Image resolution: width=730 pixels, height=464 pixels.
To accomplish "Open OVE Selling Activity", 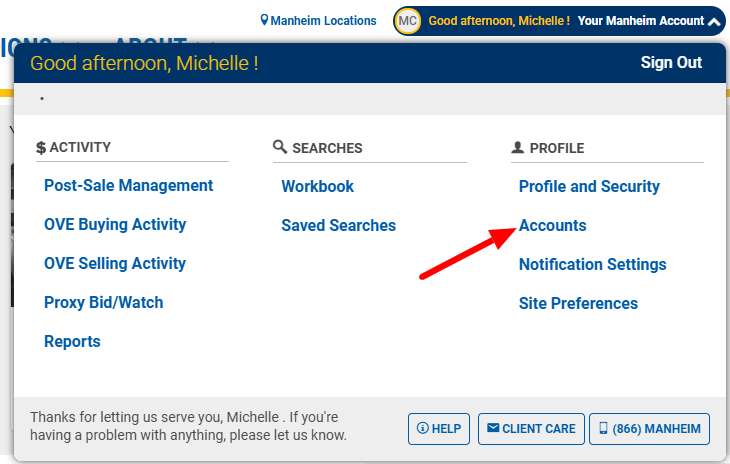I will coord(115,264).
